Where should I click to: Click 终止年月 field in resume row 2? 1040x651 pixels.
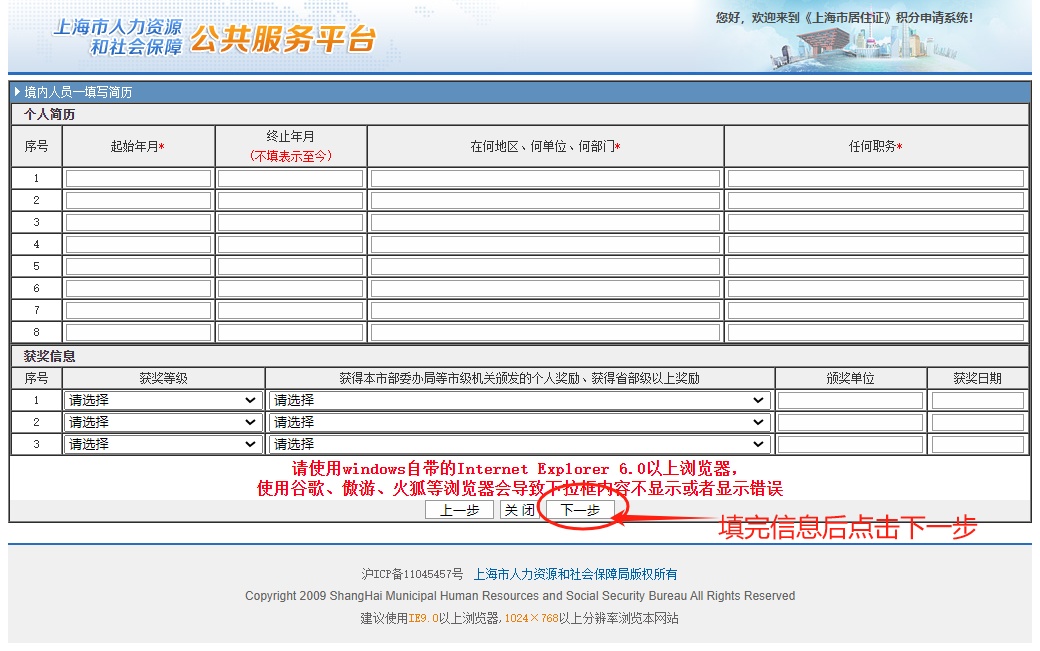(x=291, y=200)
